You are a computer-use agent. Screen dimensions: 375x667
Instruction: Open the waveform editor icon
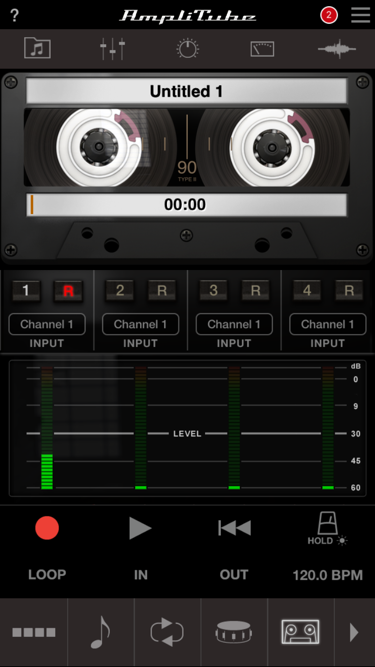pyautogui.click(x=337, y=49)
